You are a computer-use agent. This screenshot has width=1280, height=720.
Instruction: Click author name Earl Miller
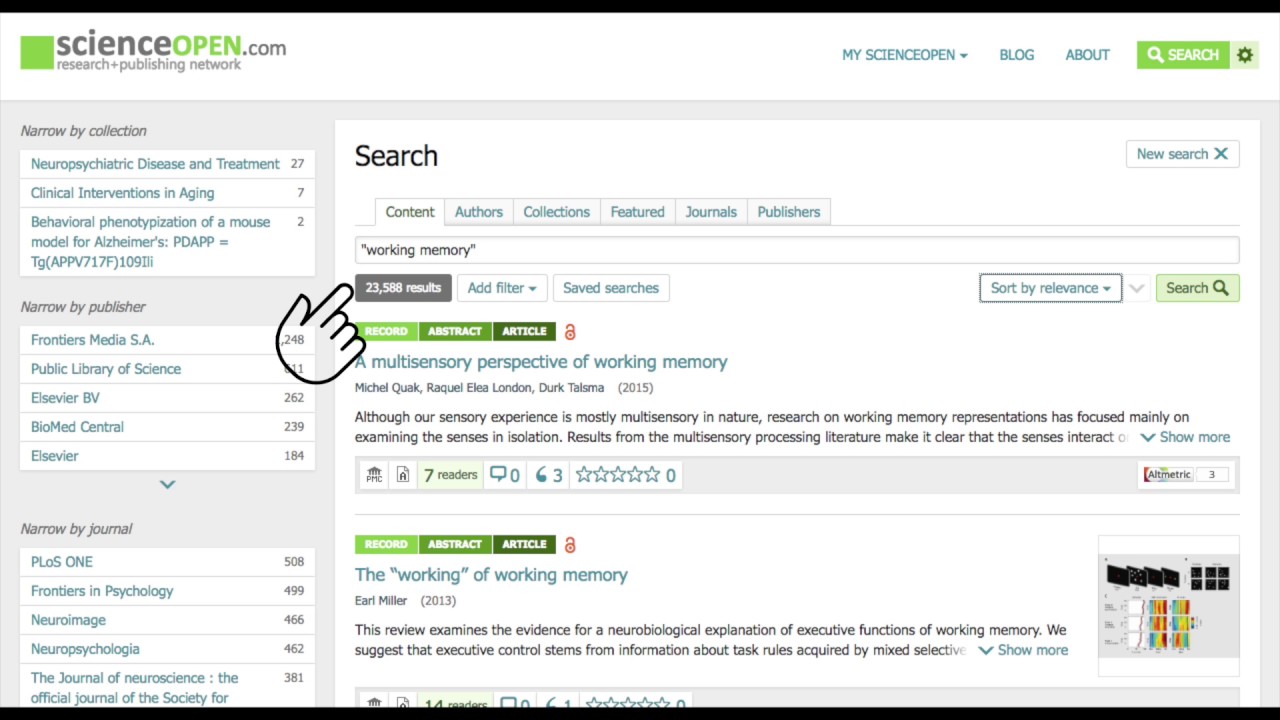point(381,601)
